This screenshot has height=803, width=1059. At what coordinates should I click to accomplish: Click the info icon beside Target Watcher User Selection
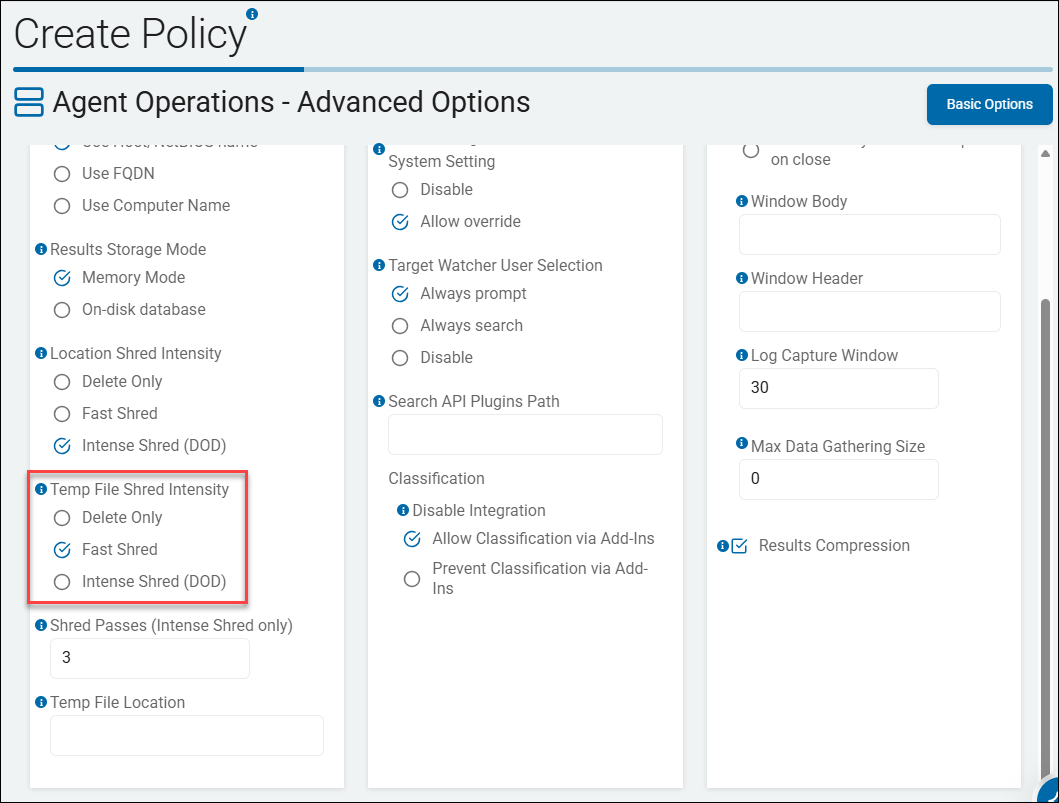click(x=379, y=265)
